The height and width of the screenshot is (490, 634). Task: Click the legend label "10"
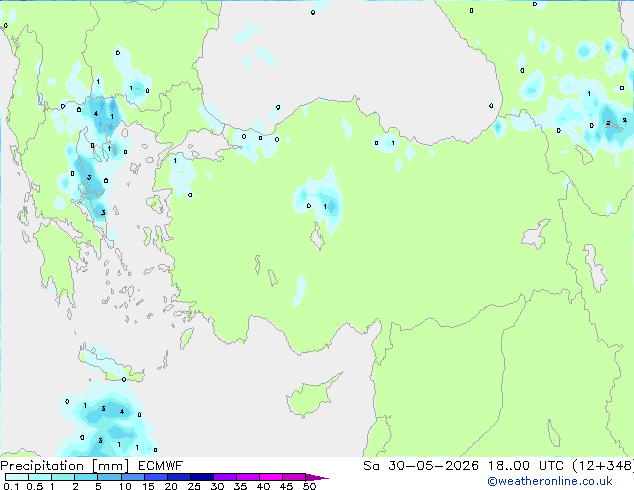125,486
